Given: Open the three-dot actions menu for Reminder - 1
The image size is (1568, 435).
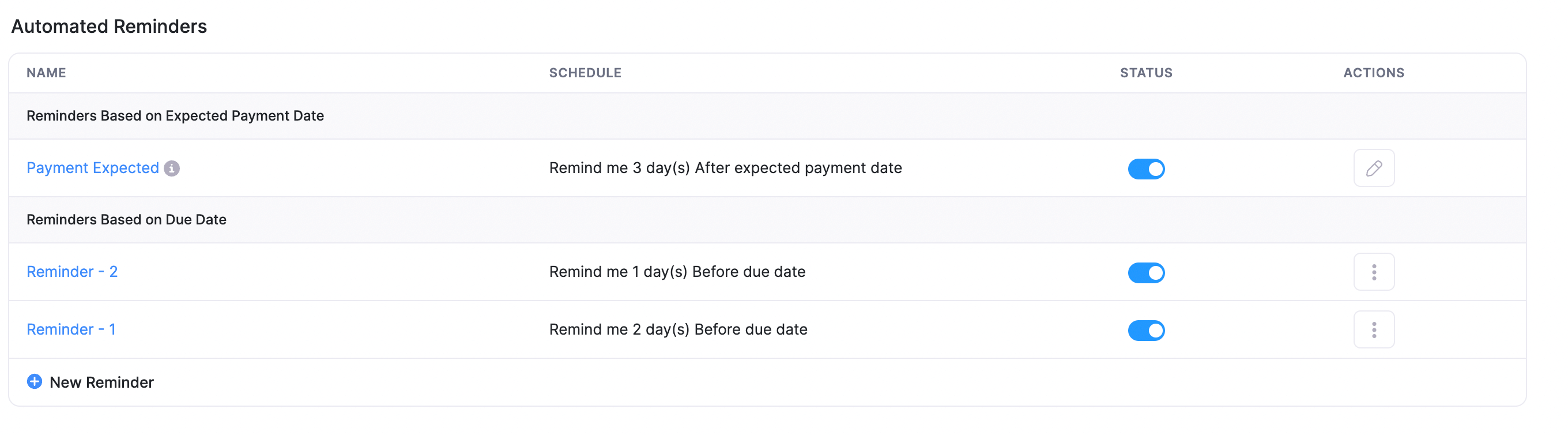Looking at the screenshot, I should coord(1374,329).
